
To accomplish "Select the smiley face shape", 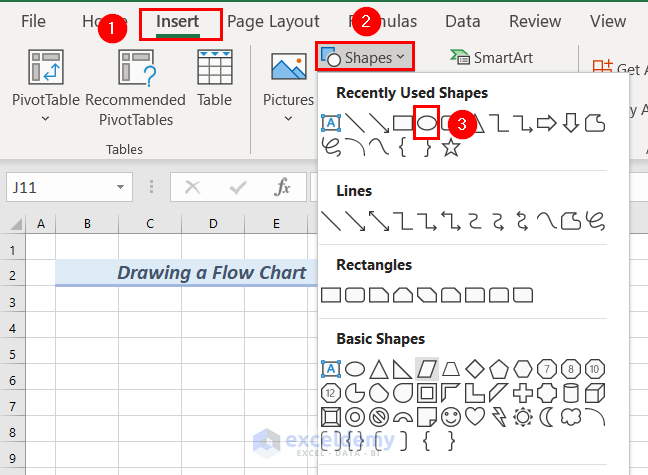I will [451, 418].
